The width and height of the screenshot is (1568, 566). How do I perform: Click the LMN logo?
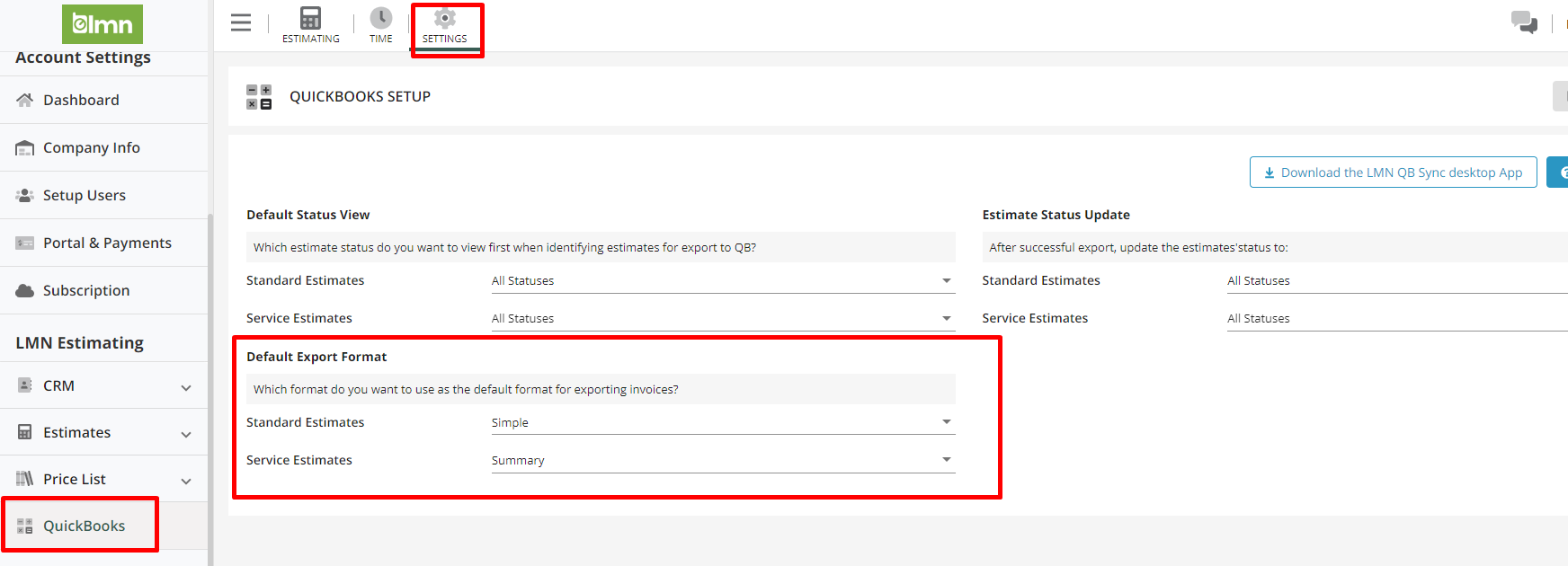pos(102,24)
